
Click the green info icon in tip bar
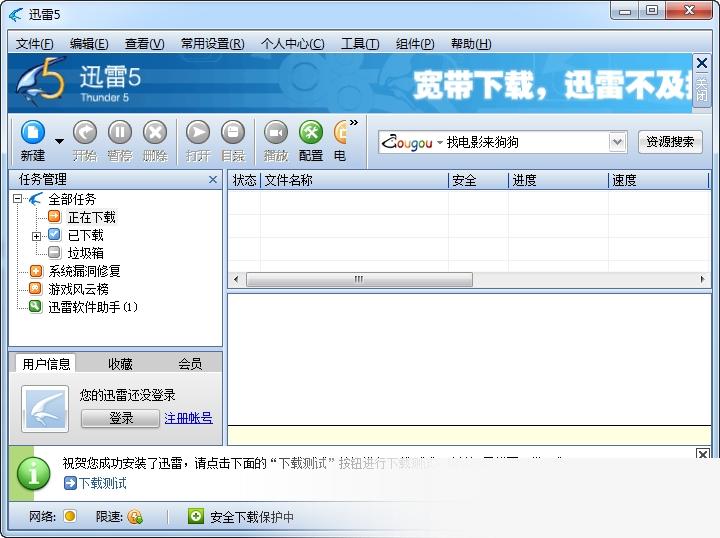[x=34, y=474]
